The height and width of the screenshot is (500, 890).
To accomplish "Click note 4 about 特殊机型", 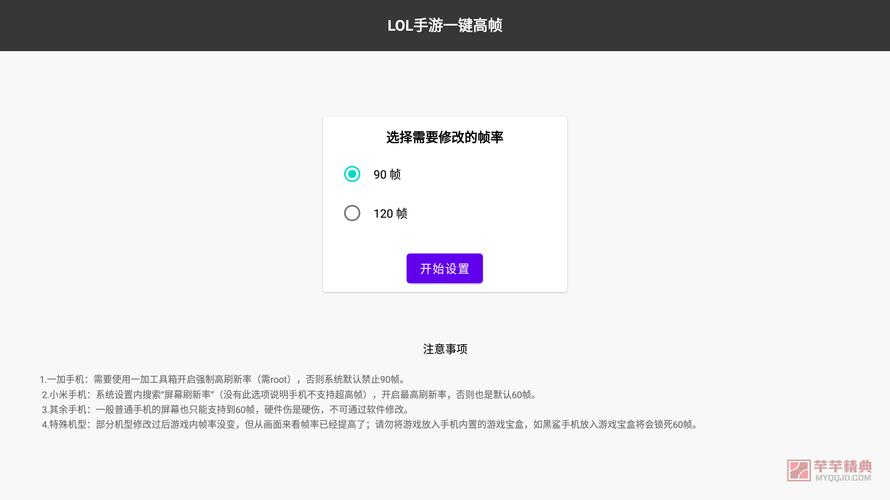I will tap(370, 425).
